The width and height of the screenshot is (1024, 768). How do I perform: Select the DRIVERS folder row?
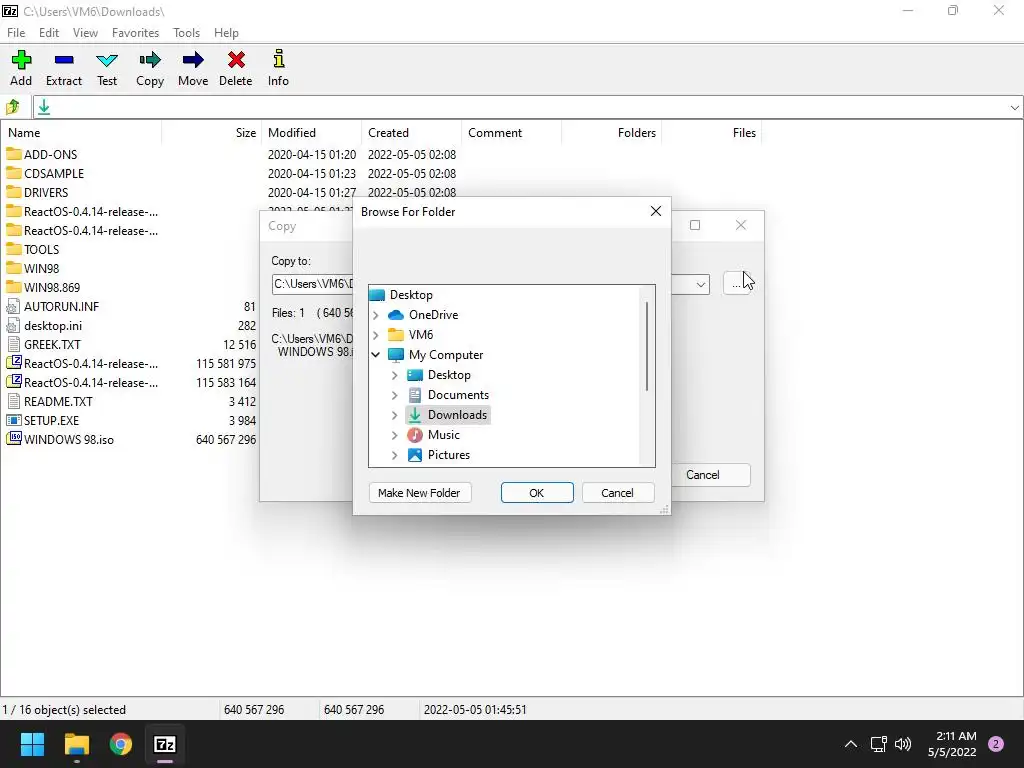[x=232, y=193]
